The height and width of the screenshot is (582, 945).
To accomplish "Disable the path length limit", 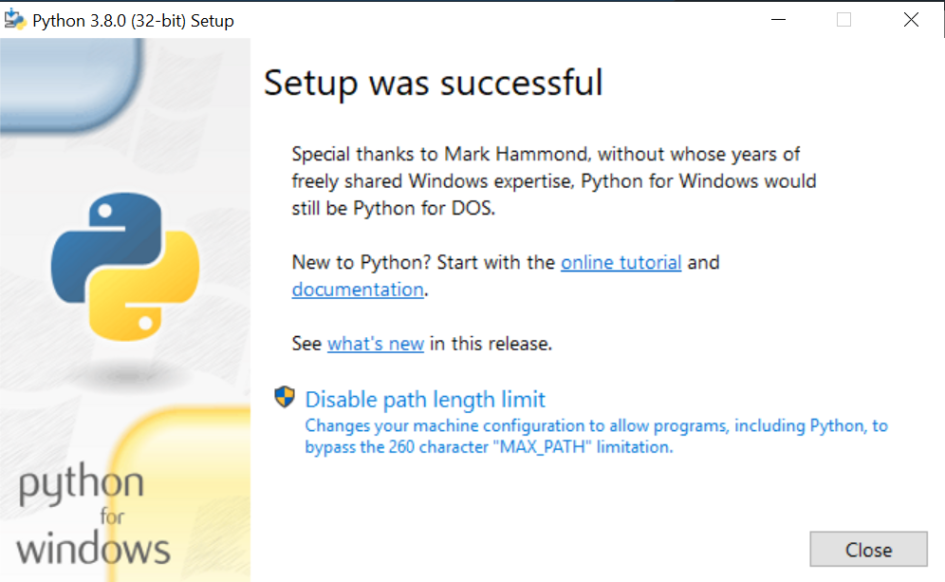I will (425, 399).
